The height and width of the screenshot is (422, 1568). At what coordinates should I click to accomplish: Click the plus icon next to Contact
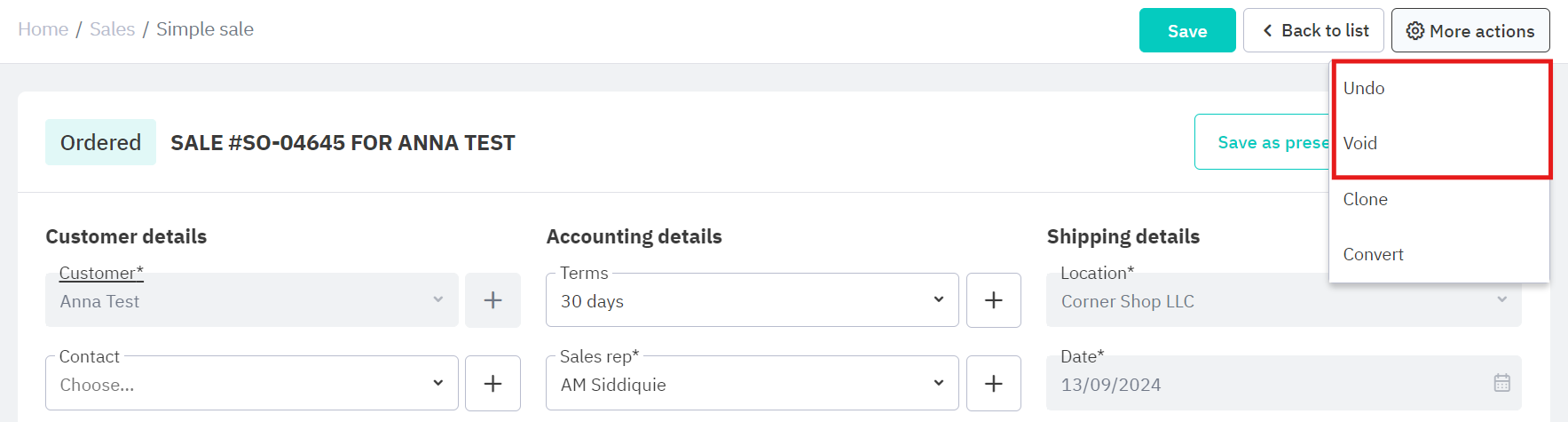492,383
